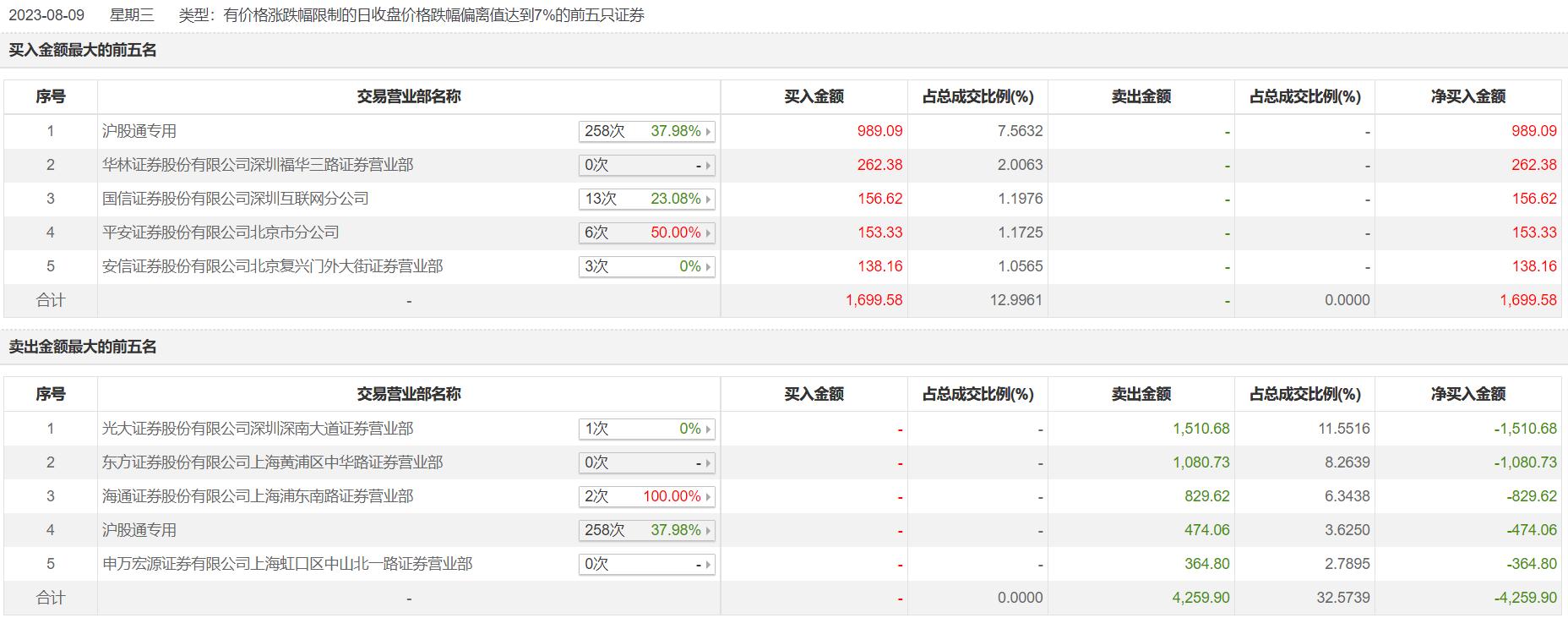1568x618 pixels.
Task: Select buy amount 989.09 in 买入金额 column
Action: click(x=879, y=131)
